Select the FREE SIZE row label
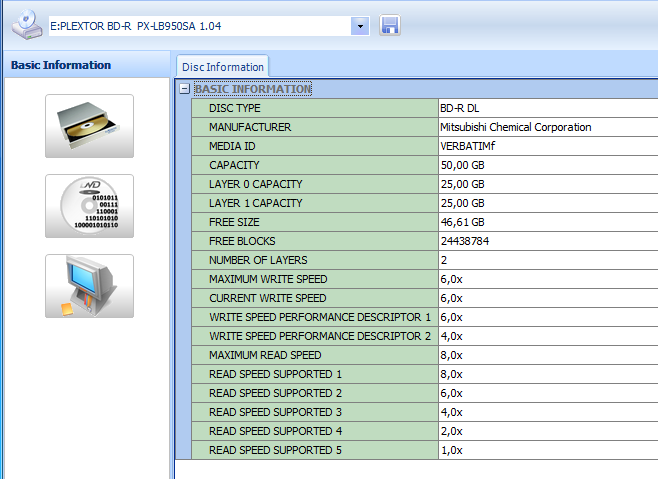Viewport: 658px width, 479px height. click(x=234, y=222)
